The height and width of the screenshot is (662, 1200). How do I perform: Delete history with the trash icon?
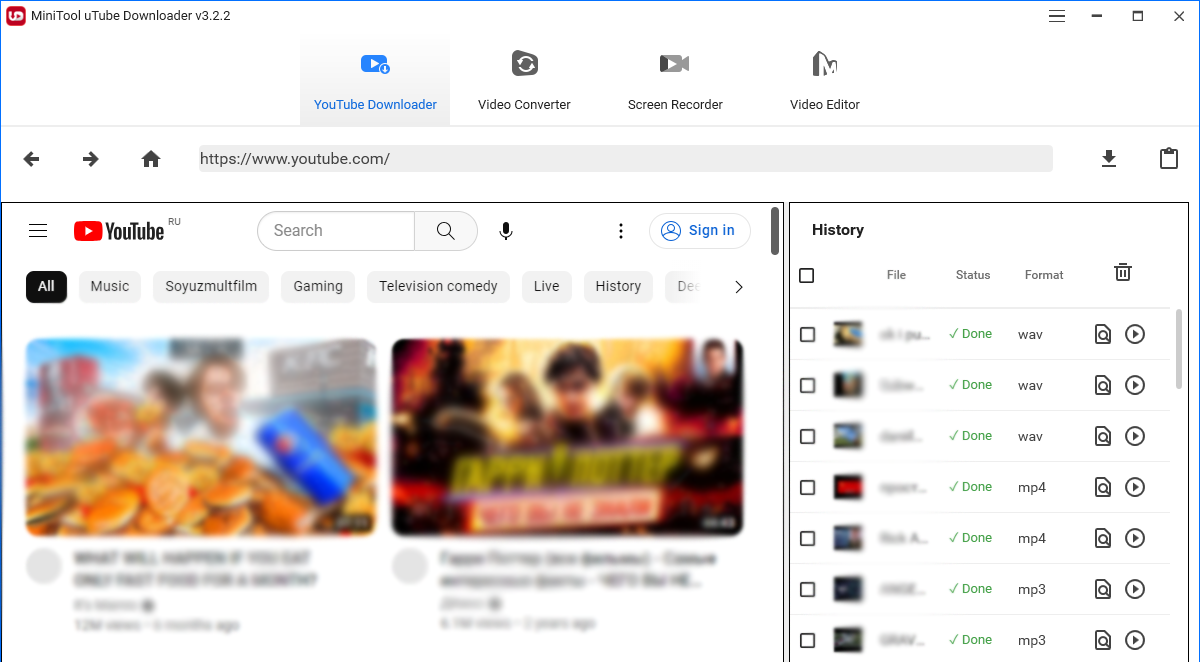pyautogui.click(x=1123, y=272)
